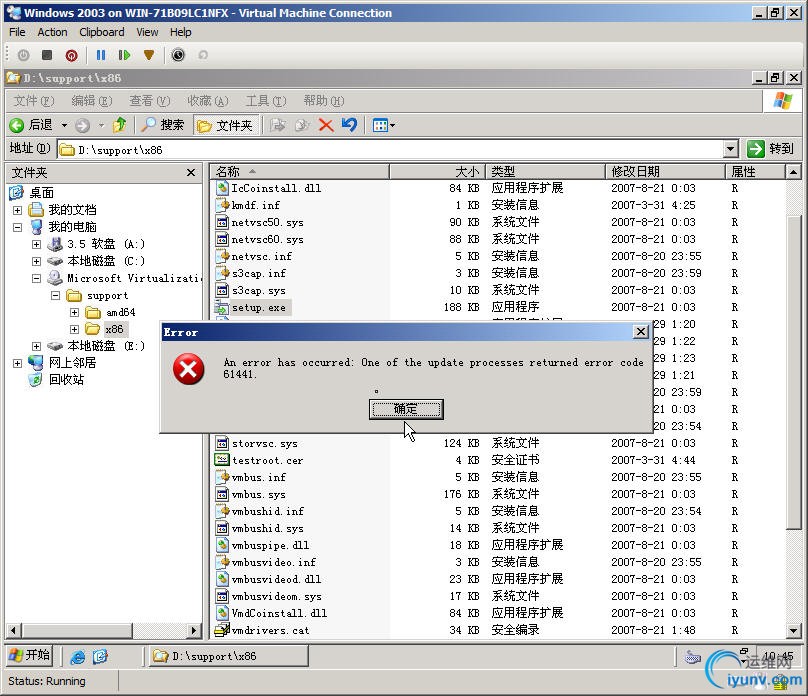The image size is (808, 696).
Task: Click file list scroll down arrow
Action: (793, 630)
